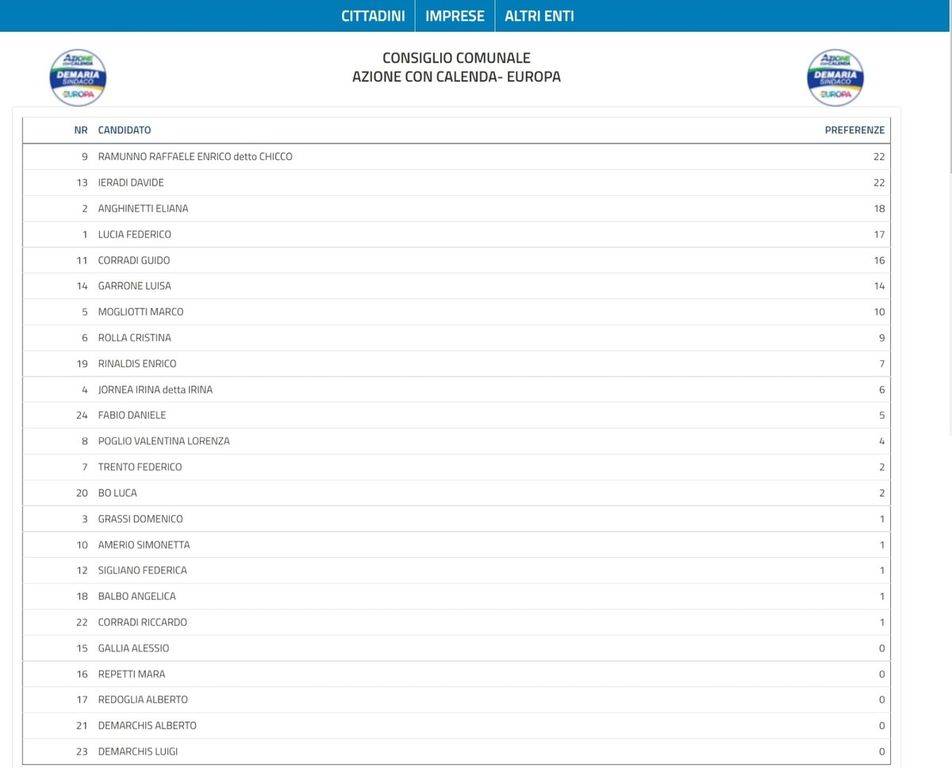952x768 pixels.
Task: Click on ANGHINETTI ELIANA entry
Action: point(143,209)
